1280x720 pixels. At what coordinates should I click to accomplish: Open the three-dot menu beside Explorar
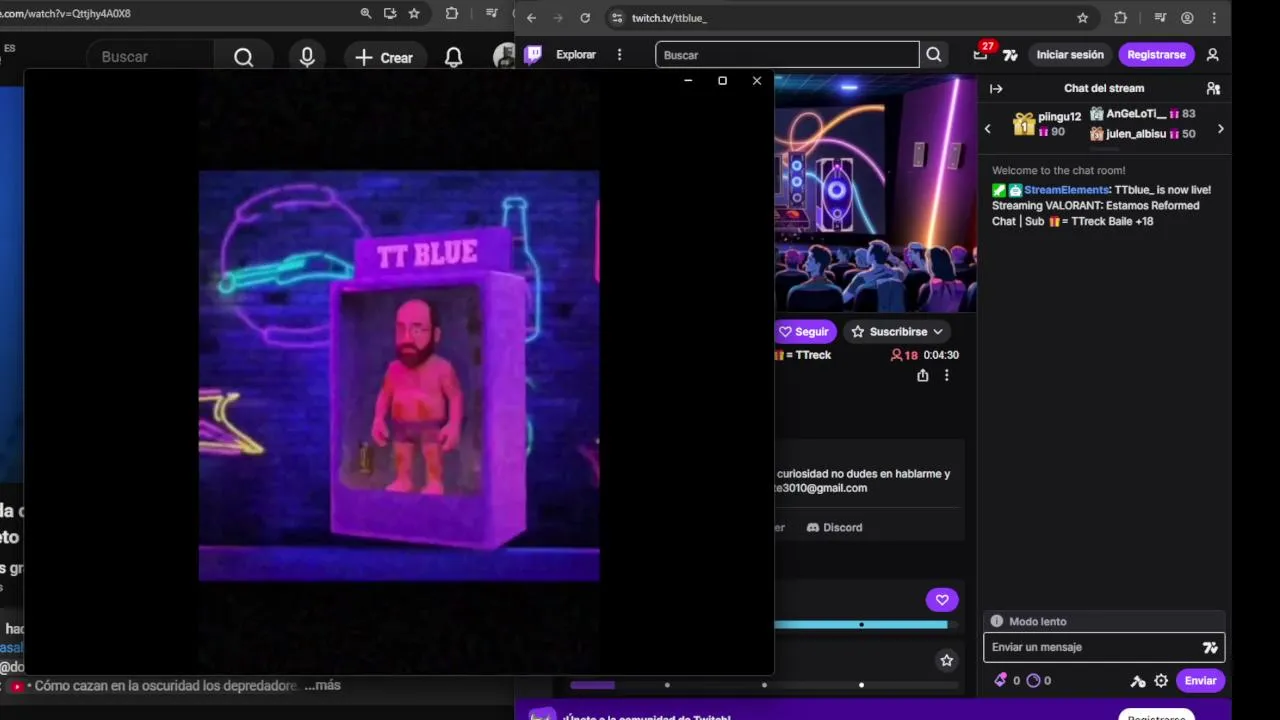pos(619,55)
